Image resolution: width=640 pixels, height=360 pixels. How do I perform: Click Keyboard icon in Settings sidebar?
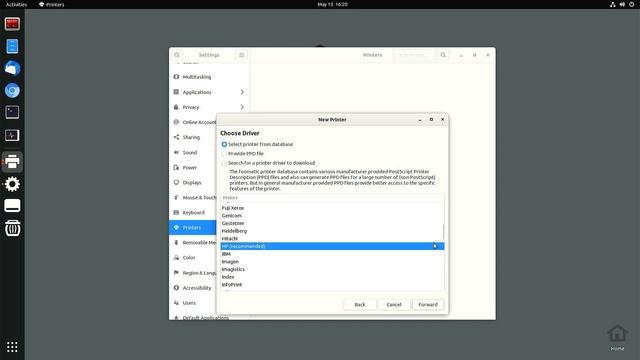tap(176, 212)
